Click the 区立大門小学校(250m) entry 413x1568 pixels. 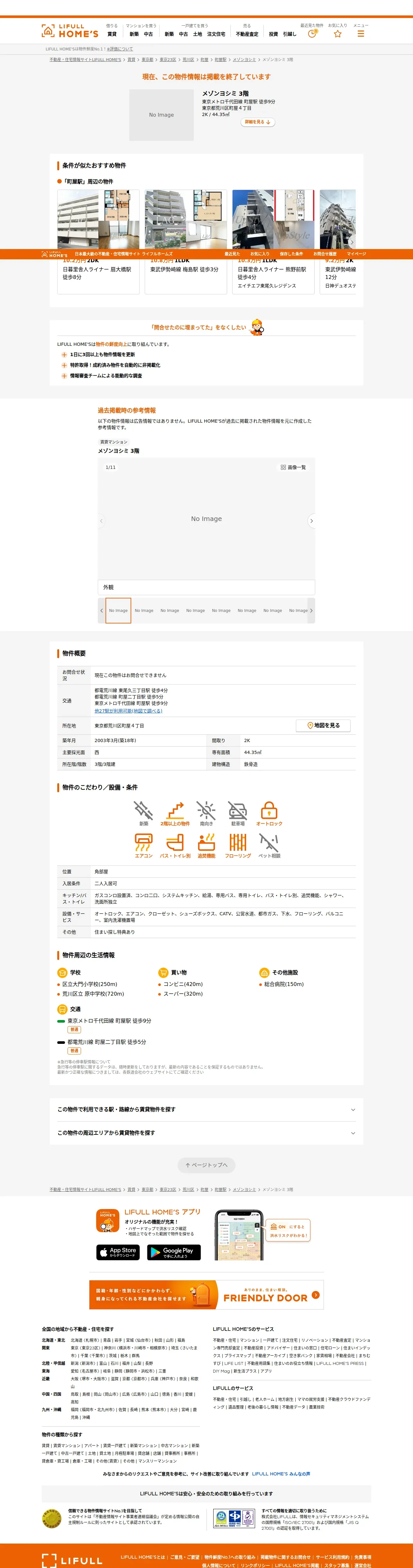pos(89,984)
